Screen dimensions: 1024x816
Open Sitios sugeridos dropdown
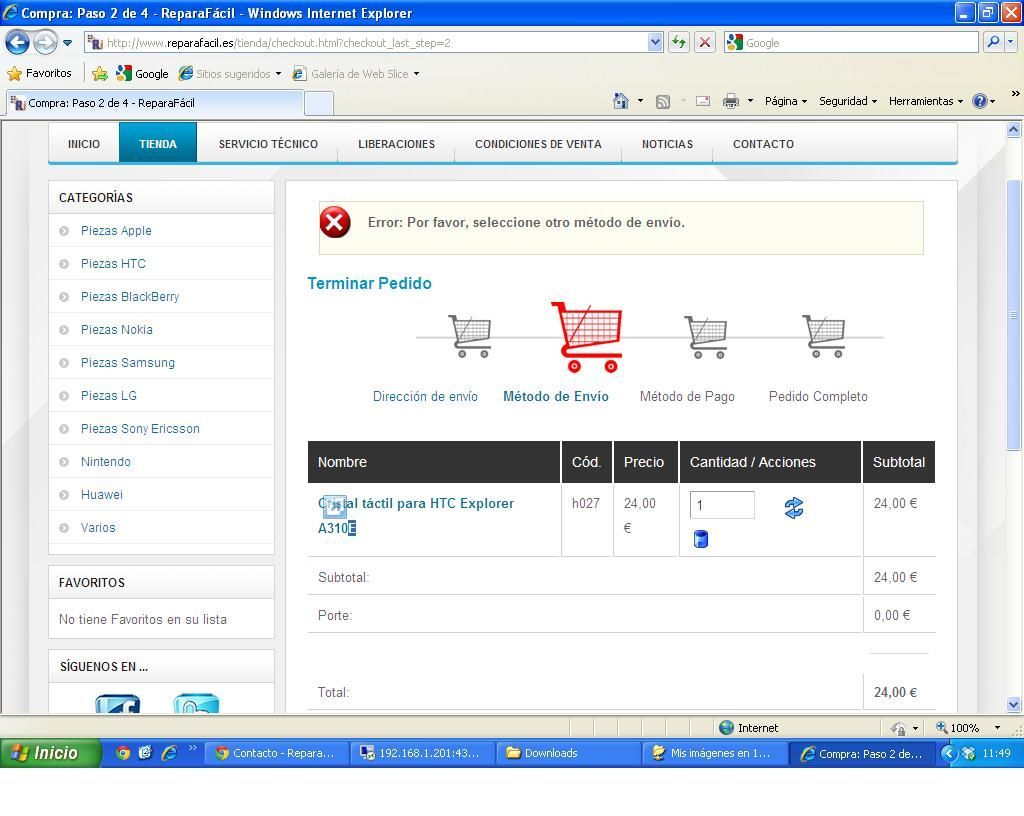[x=230, y=74]
